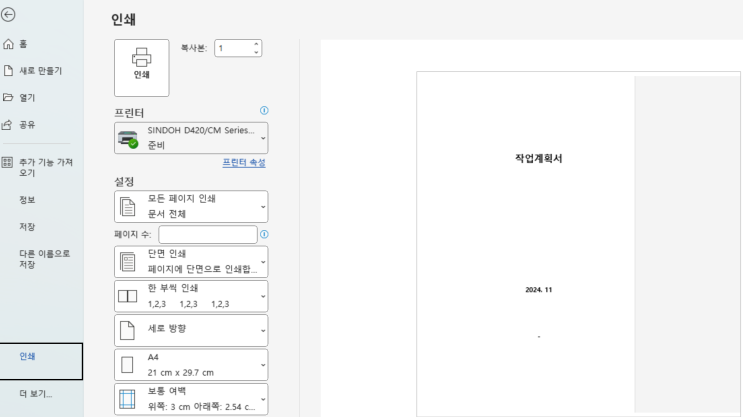Click the open folder icon in sidebar
The width and height of the screenshot is (743, 417).
coord(8,97)
